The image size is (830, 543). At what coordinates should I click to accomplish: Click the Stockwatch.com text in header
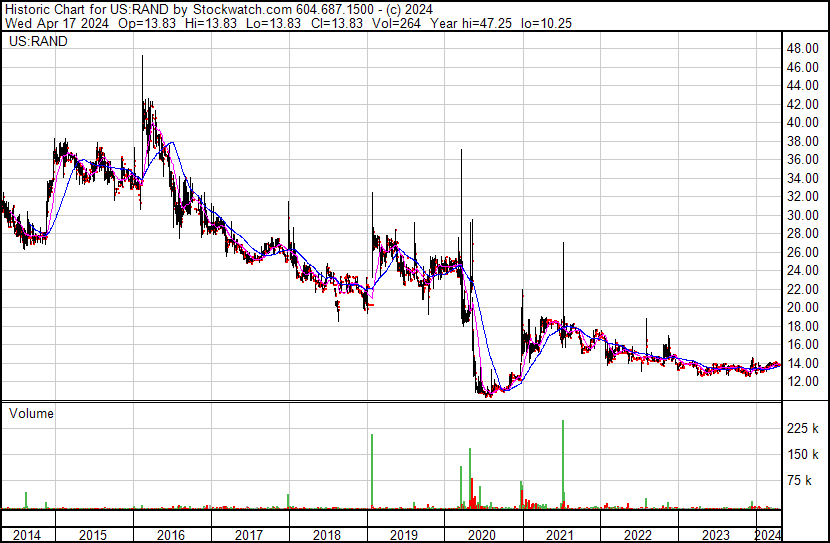[x=237, y=8]
